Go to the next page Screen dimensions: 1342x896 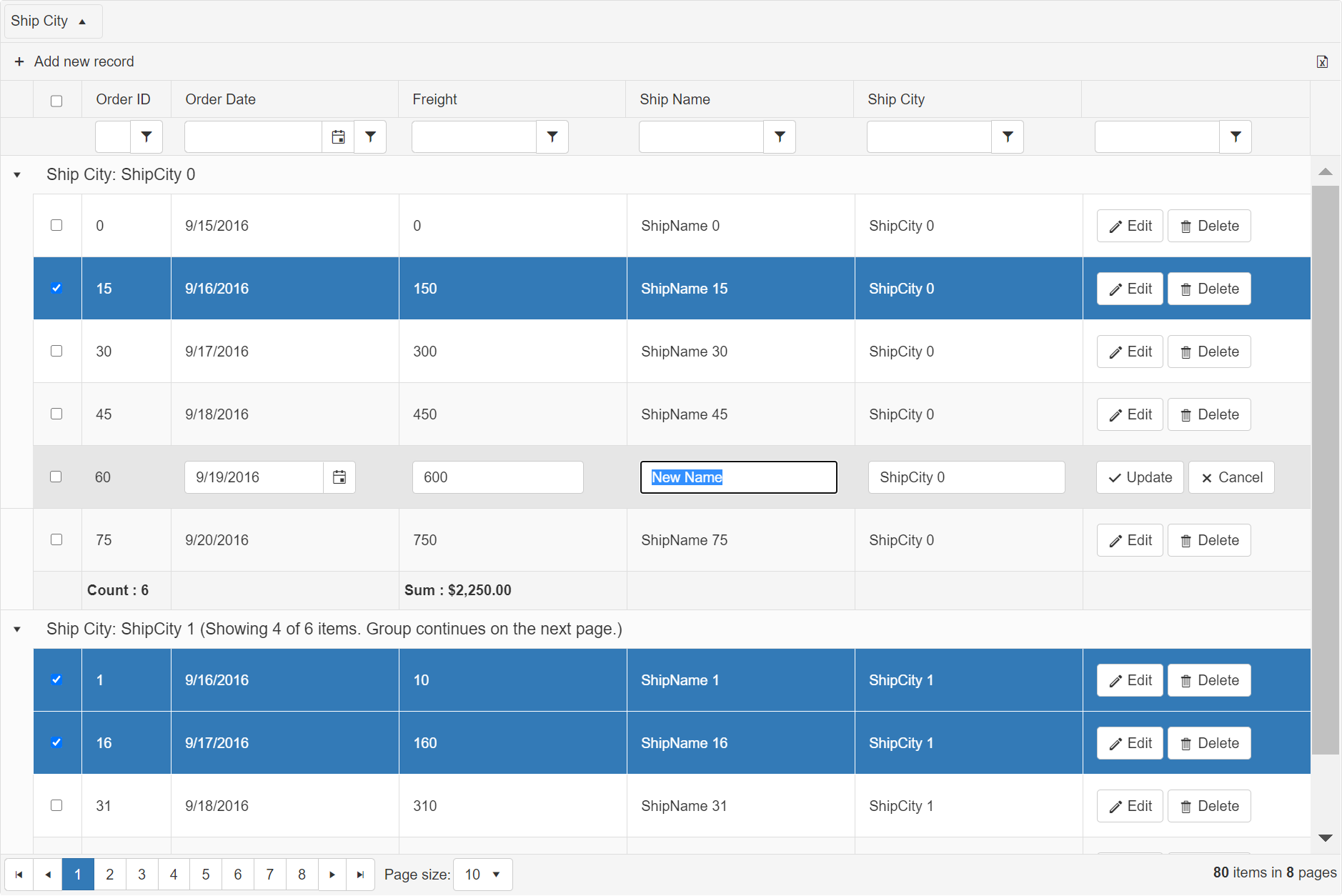(332, 875)
